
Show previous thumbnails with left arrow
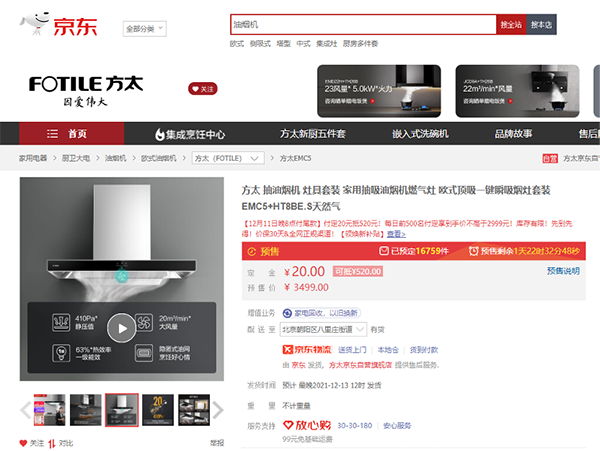point(26,410)
